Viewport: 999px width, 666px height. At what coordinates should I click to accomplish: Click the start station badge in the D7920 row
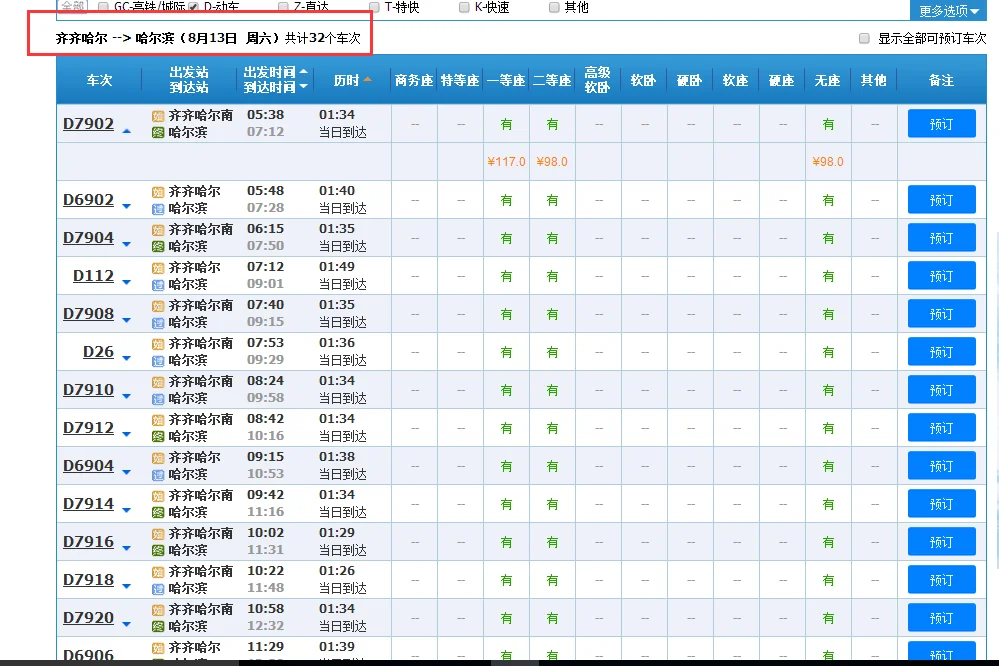click(156, 611)
